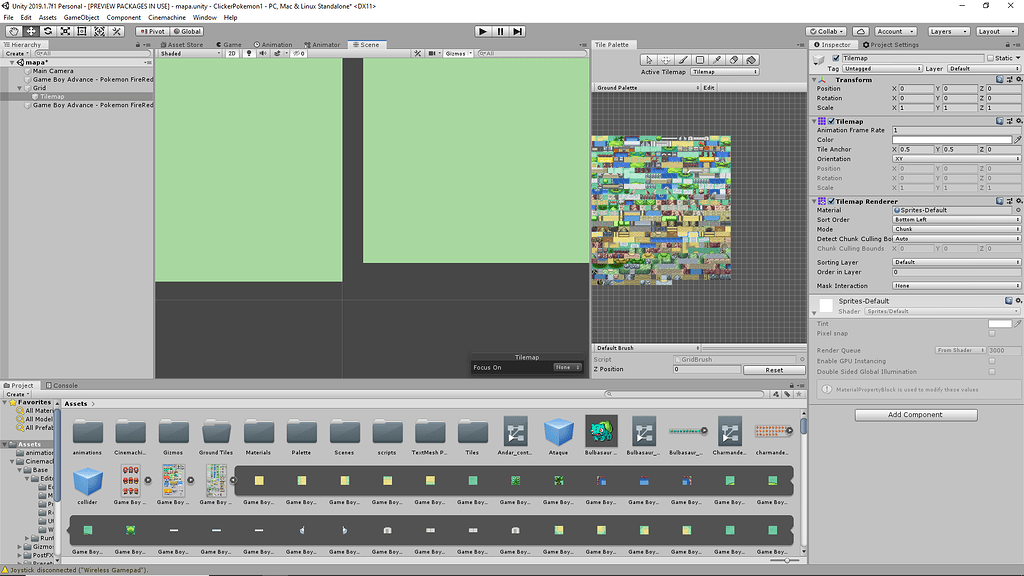Select the Rect transform tool
Screen dimensions: 1024x576
pyautogui.click(x=82, y=32)
